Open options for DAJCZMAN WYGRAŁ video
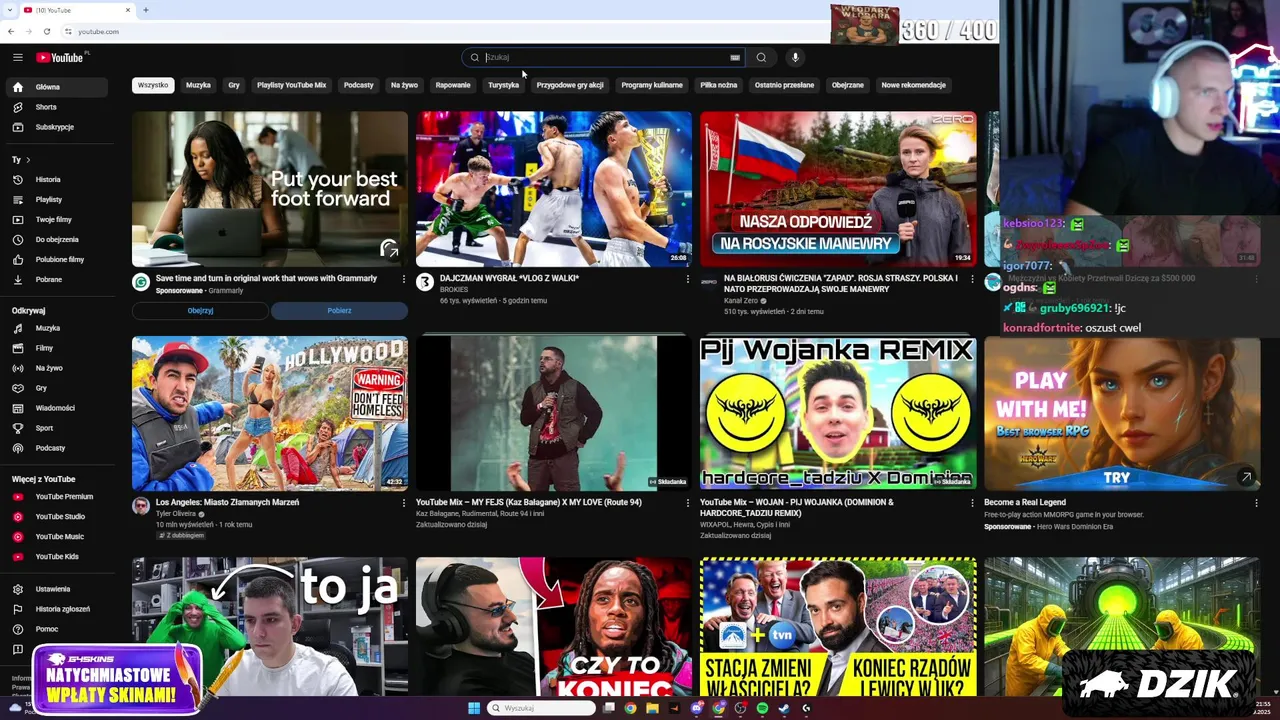Screen dimensions: 1280x720 point(688,279)
